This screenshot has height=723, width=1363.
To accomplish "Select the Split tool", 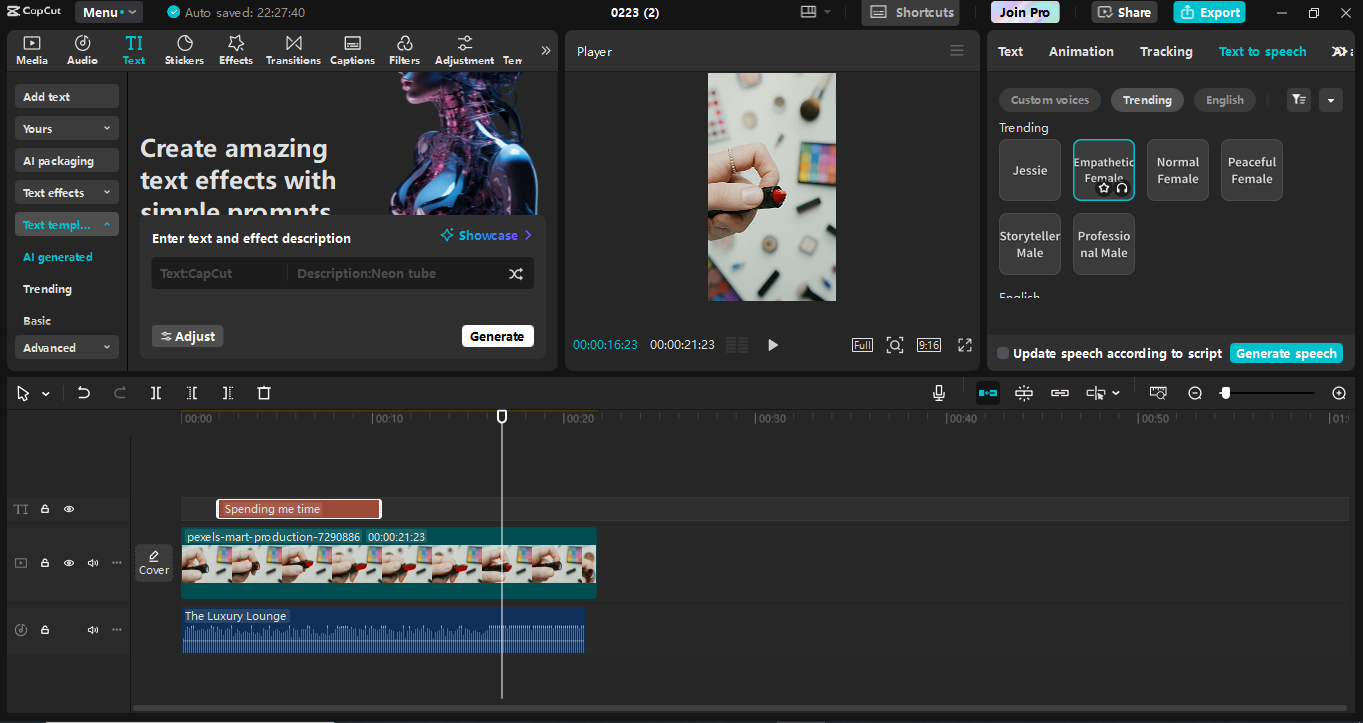I will pyautogui.click(x=156, y=393).
